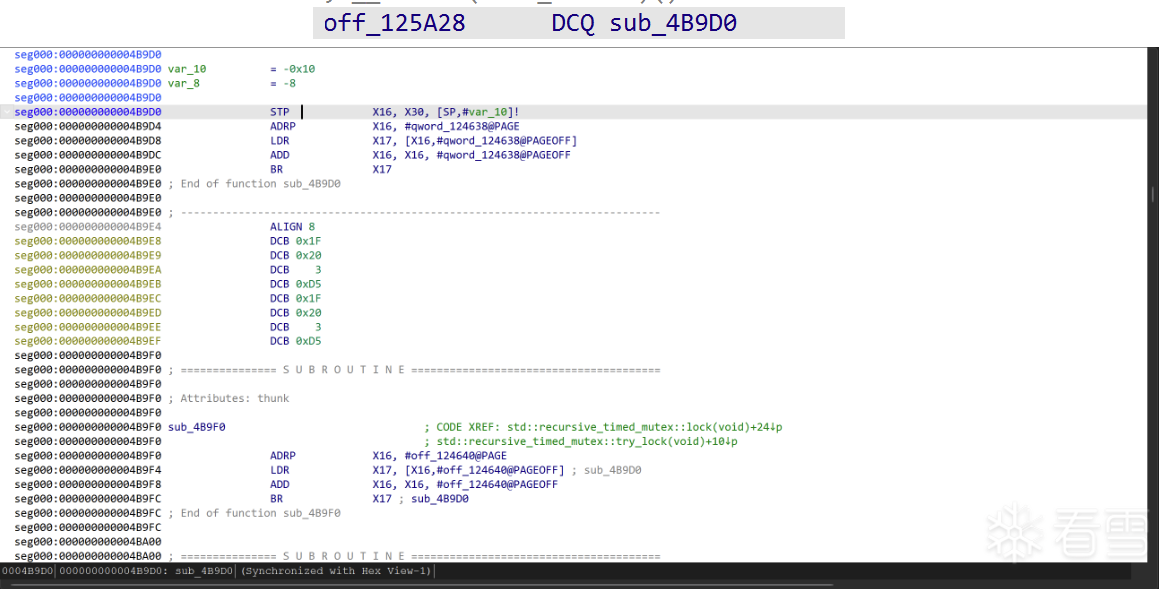Click the horizontal scrollbar below the status bar
The height and width of the screenshot is (589, 1172).
(x=422, y=585)
